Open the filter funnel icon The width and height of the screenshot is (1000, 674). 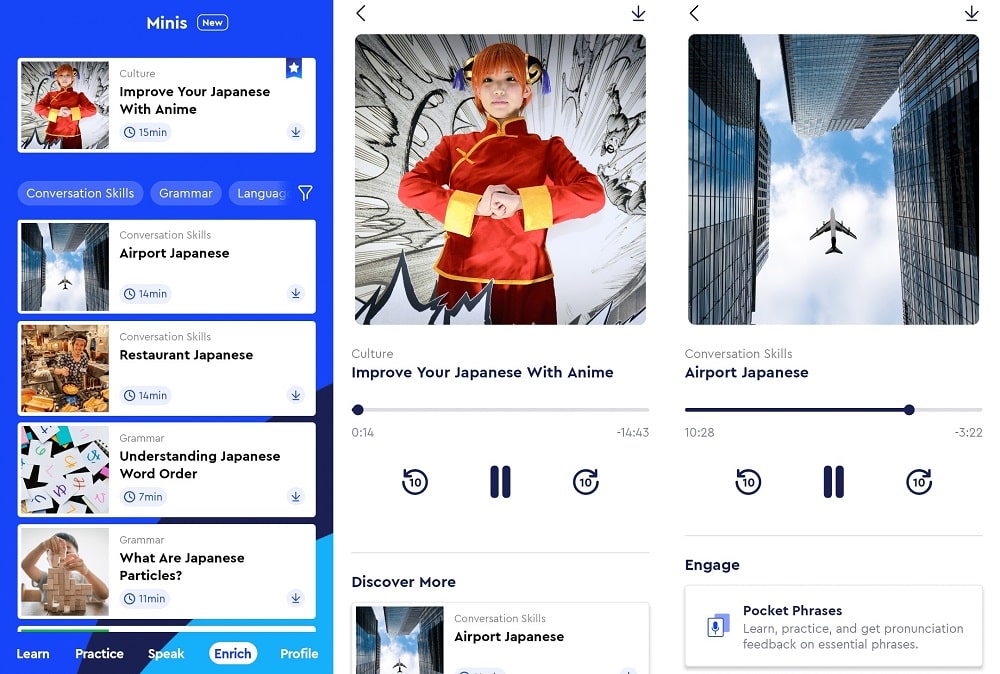pos(306,193)
